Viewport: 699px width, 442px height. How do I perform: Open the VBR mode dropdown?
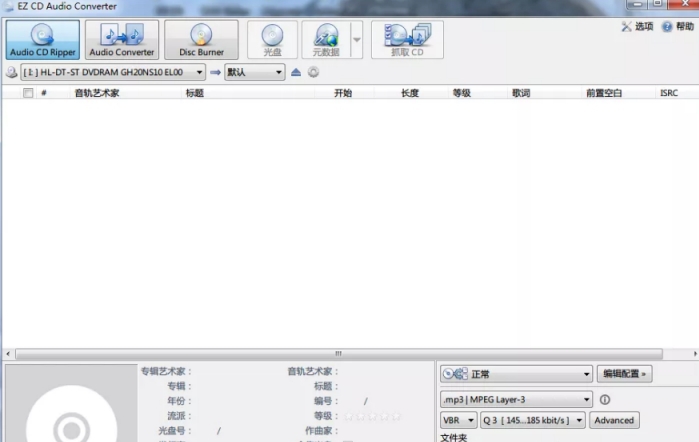tap(459, 420)
